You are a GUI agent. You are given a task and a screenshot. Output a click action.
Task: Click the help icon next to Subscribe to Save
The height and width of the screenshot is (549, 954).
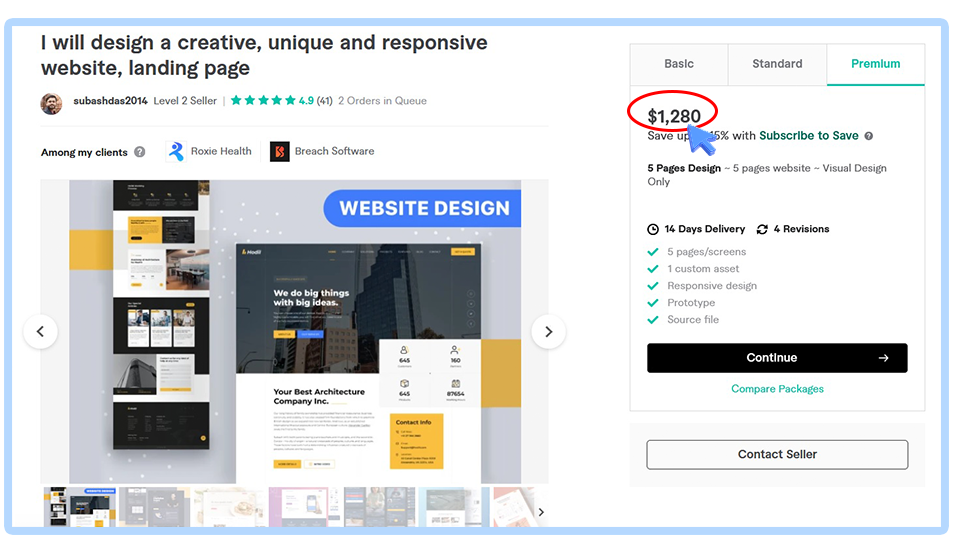coord(869,136)
